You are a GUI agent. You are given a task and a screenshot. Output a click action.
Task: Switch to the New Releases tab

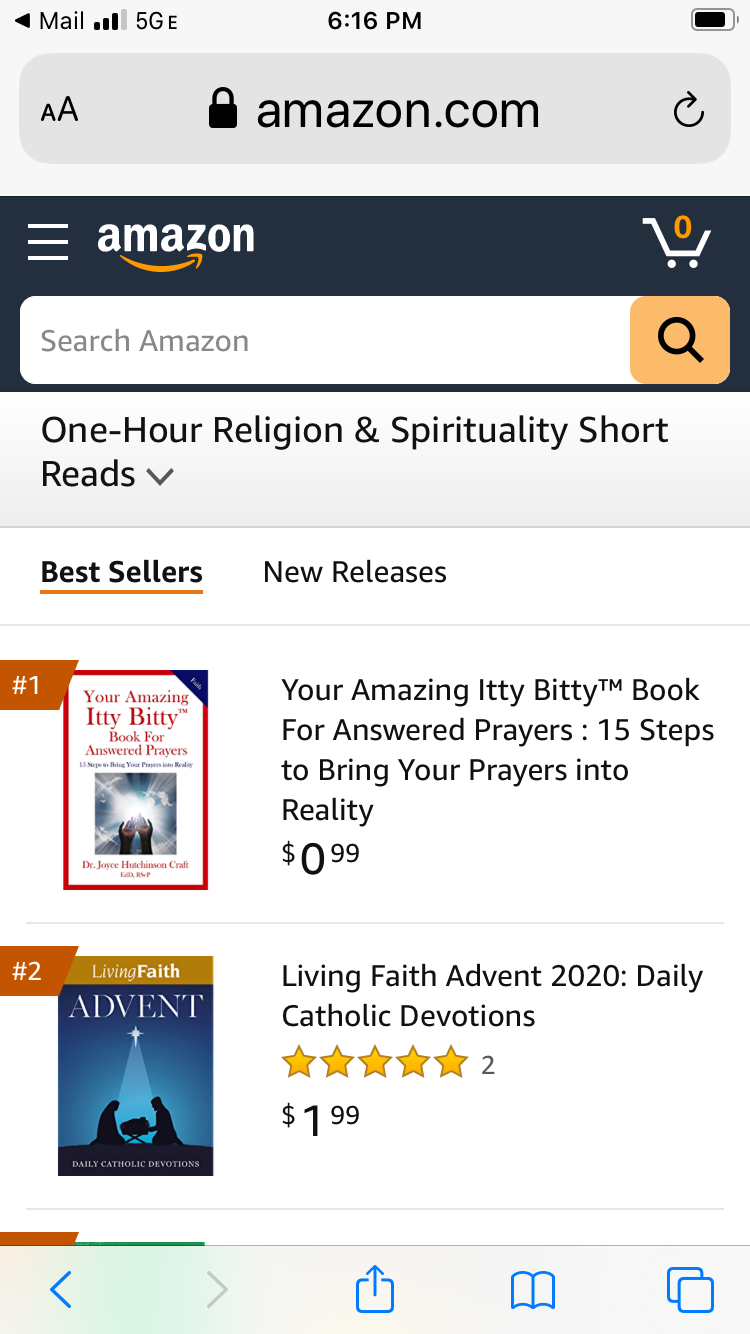click(x=354, y=572)
